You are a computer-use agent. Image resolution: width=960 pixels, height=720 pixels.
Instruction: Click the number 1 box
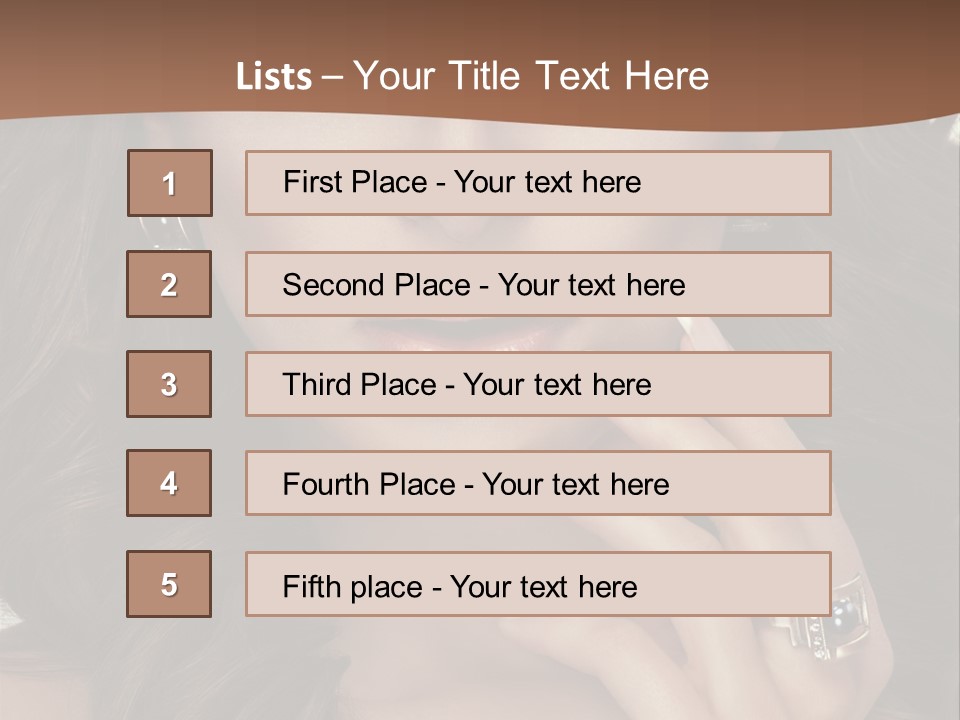(169, 183)
